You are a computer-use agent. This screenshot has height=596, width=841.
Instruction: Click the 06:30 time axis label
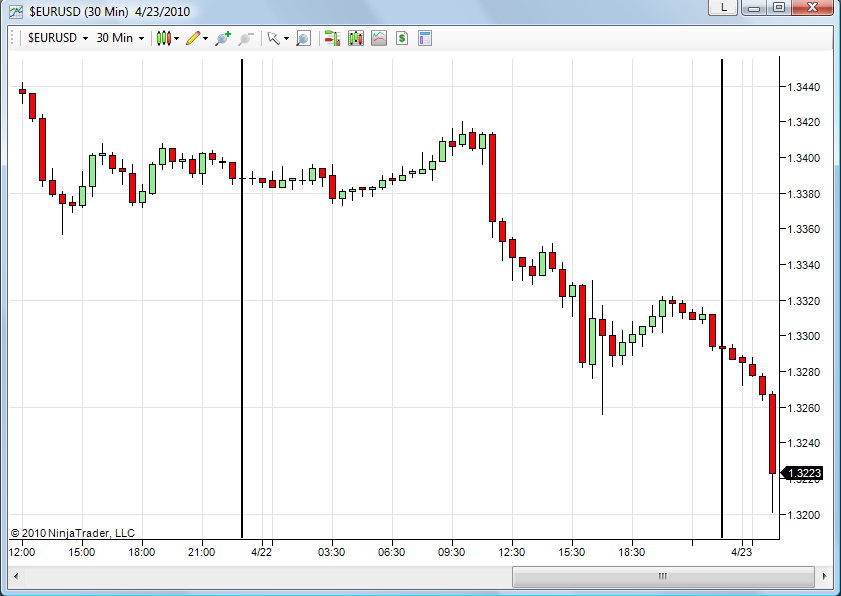point(392,552)
